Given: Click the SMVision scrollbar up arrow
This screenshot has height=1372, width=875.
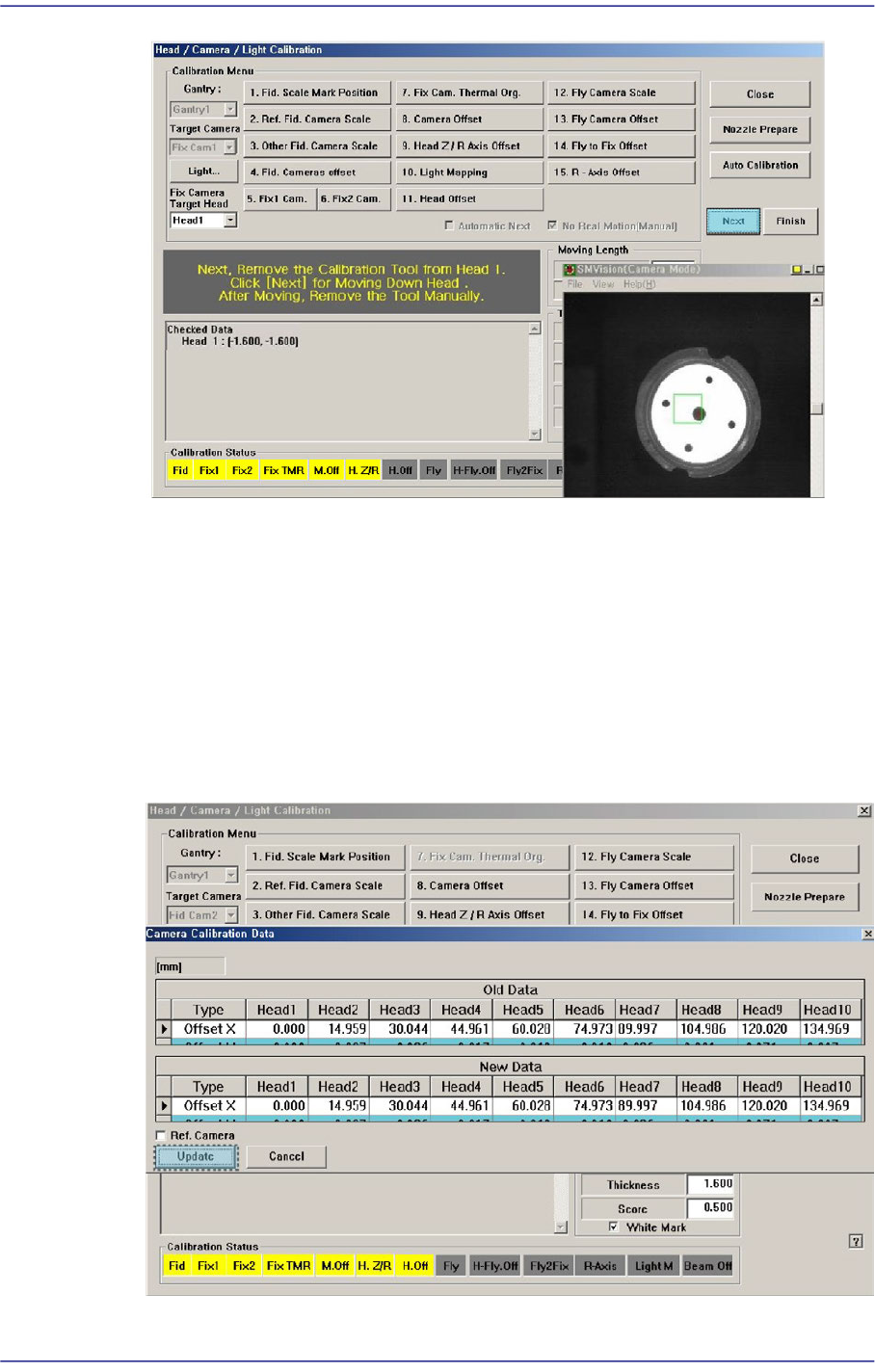Looking at the screenshot, I should tap(816, 300).
